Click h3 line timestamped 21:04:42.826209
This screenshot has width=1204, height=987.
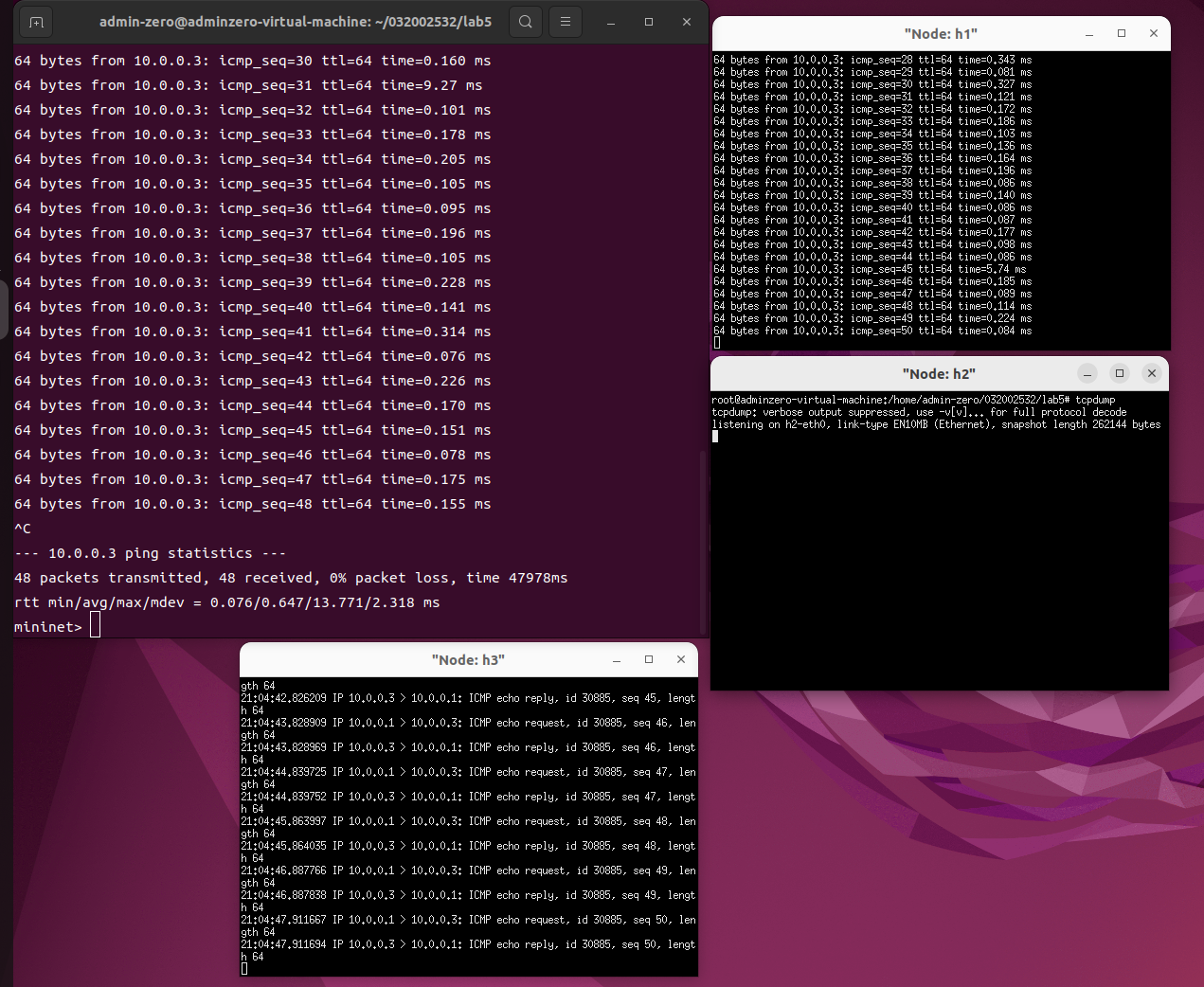(468, 698)
